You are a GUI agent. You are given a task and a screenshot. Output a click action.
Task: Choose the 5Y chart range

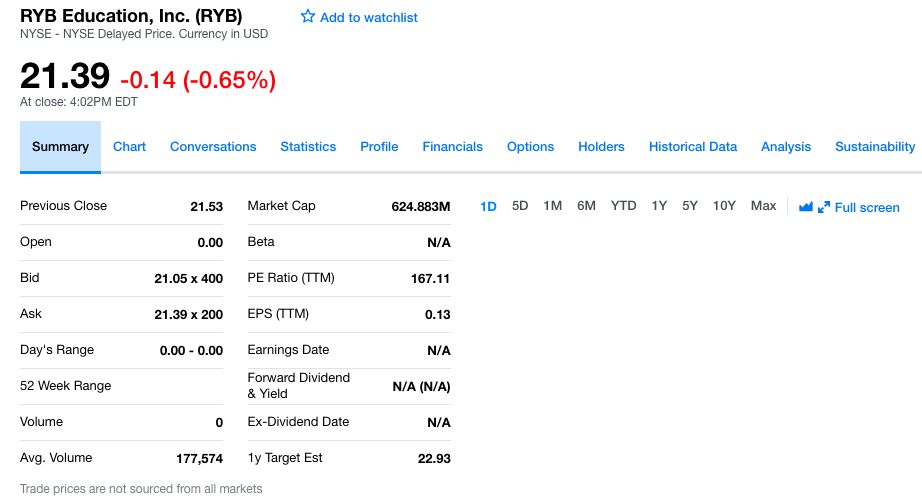tap(690, 206)
